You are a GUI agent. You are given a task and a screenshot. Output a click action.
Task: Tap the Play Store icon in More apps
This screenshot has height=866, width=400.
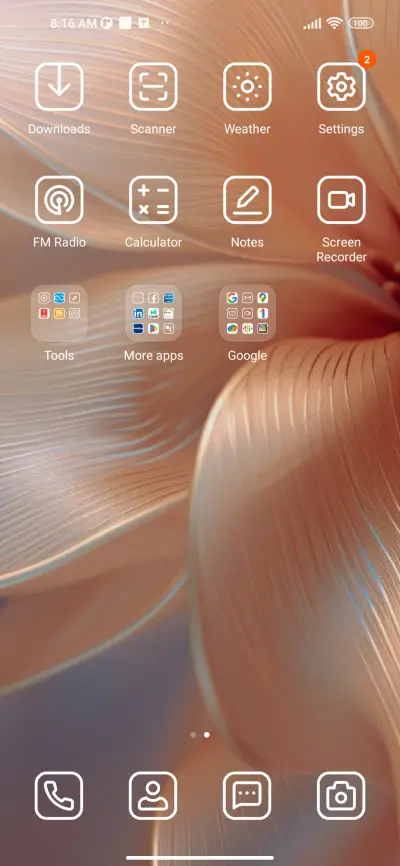tap(154, 329)
